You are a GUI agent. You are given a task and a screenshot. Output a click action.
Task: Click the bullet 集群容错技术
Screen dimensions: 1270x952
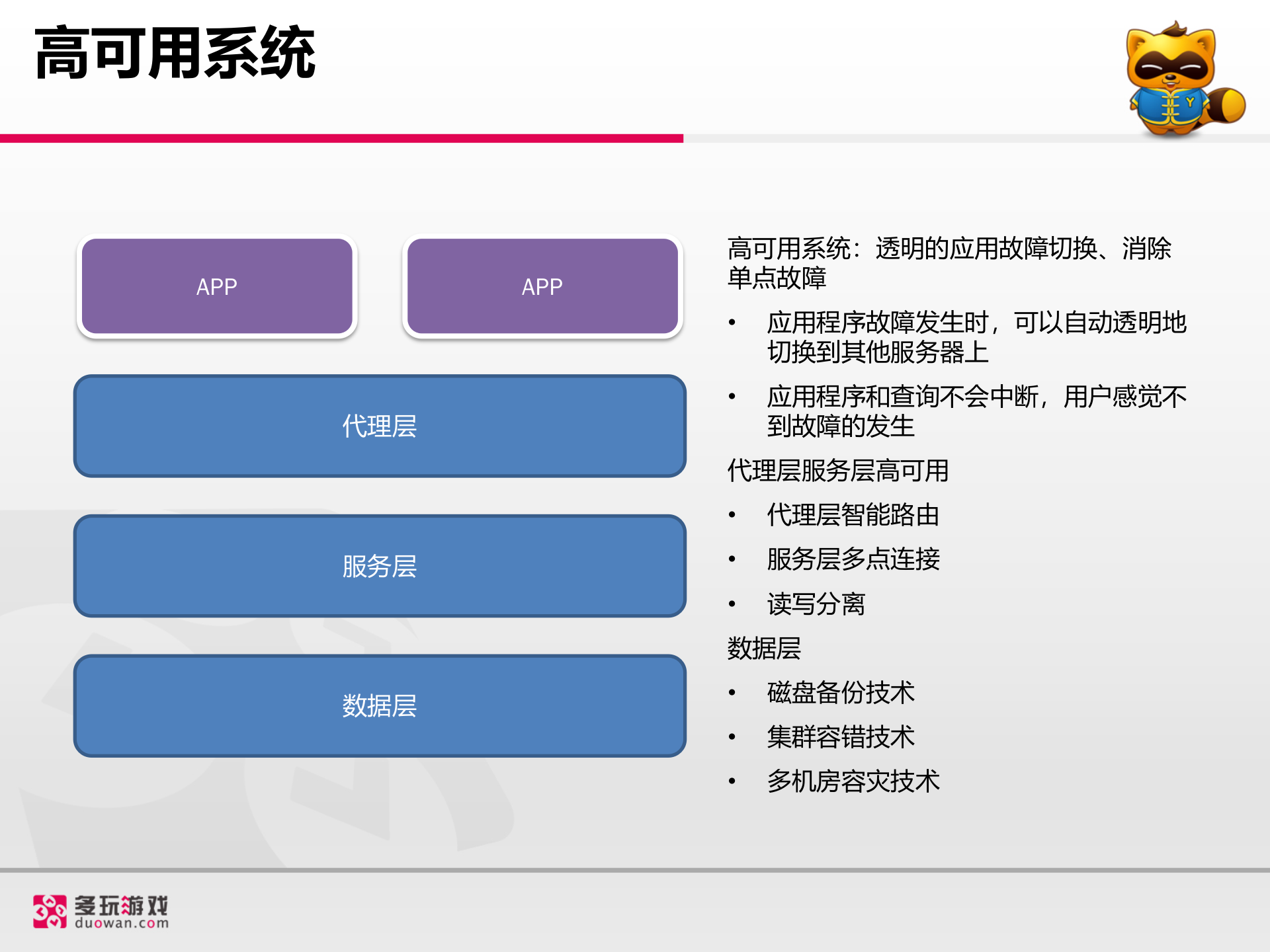[x=839, y=737]
